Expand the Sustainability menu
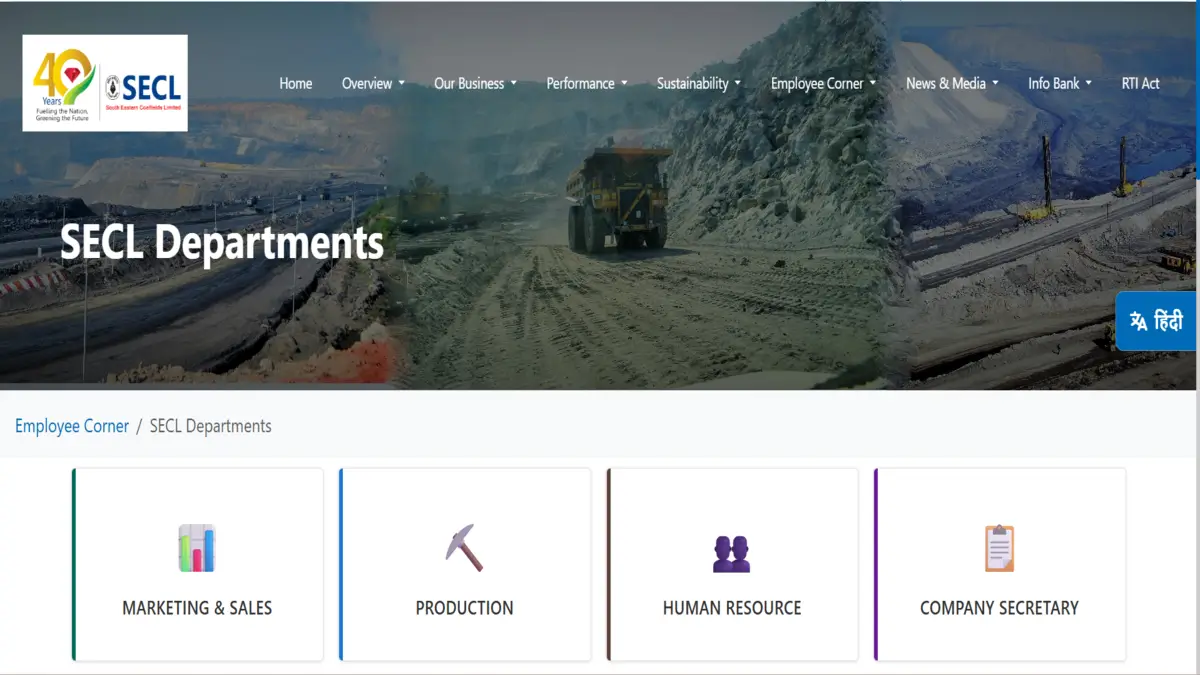This screenshot has width=1200, height=675. coord(699,84)
